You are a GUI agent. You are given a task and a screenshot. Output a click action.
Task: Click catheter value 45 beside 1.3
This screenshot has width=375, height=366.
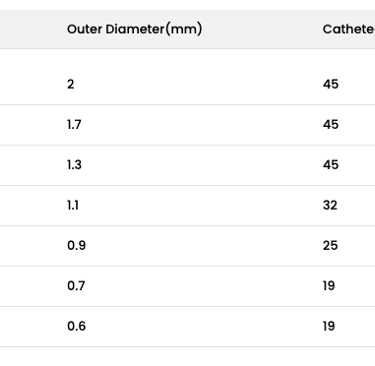pos(331,165)
